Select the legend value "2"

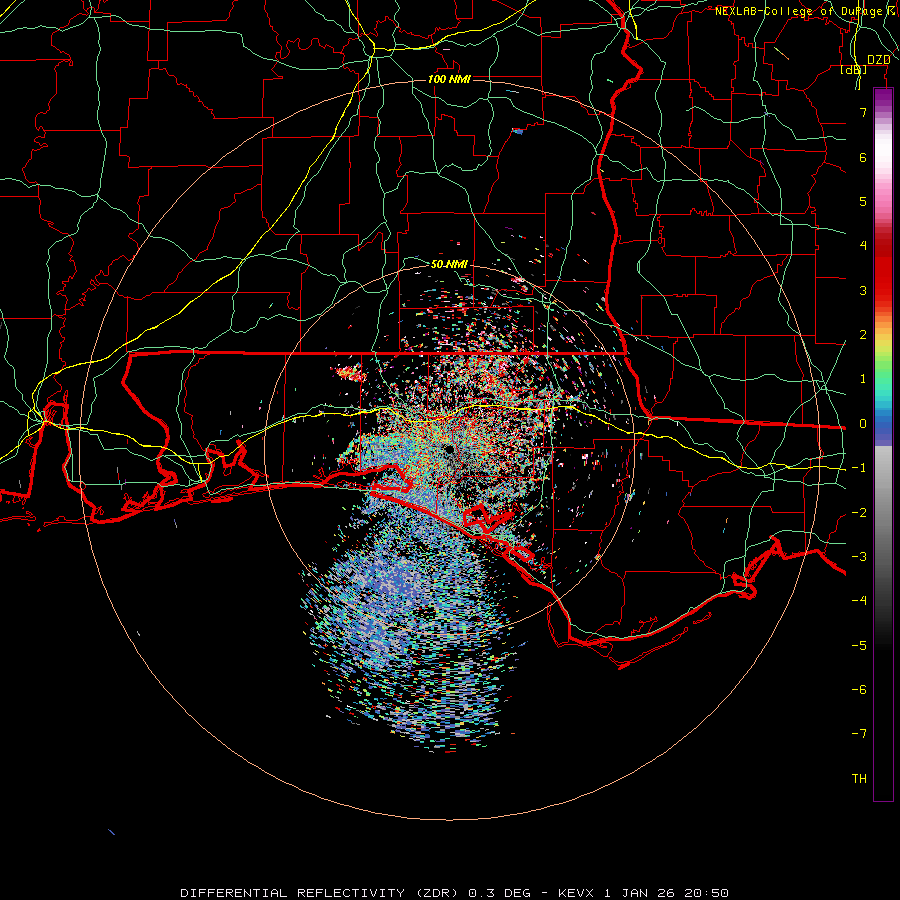(863, 335)
